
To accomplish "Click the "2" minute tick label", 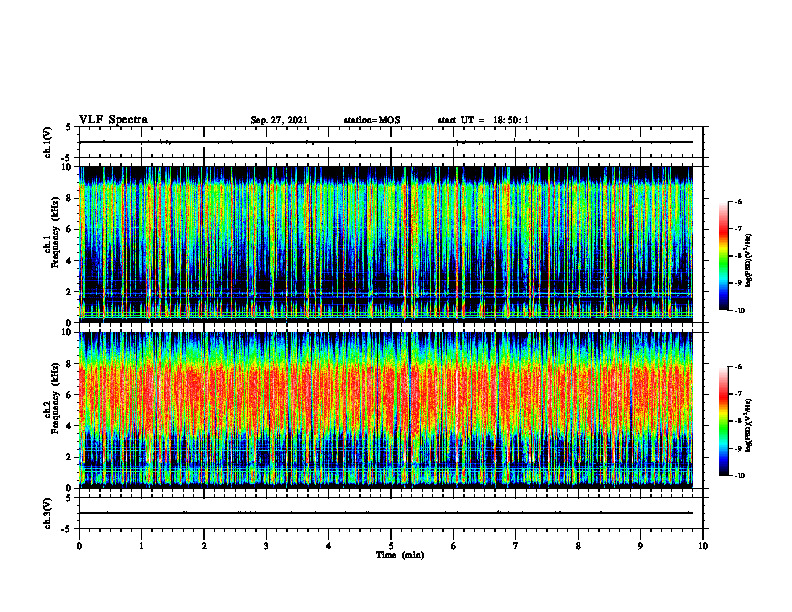I will click(204, 546).
